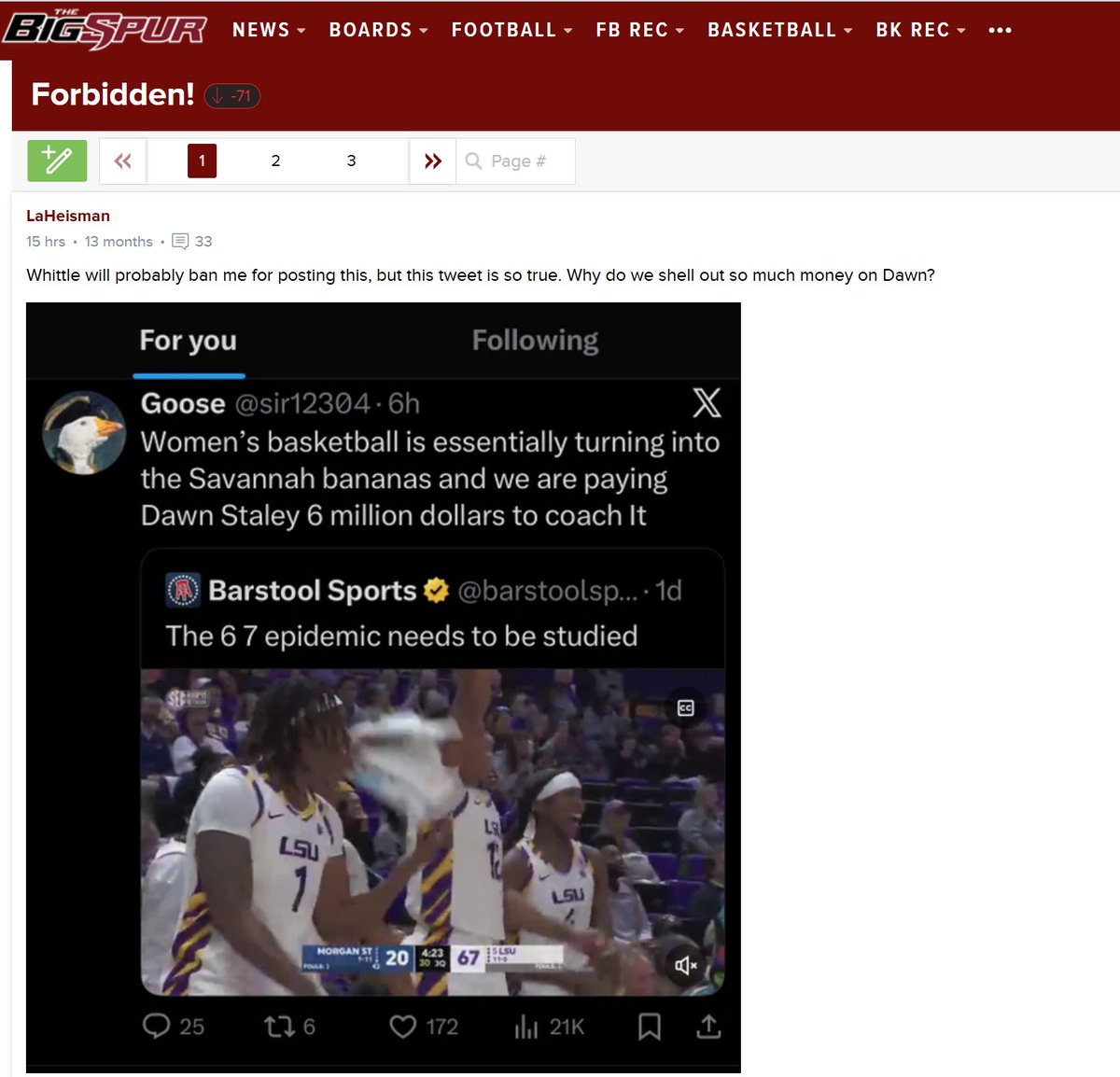Expand the BK REC dropdown
1120x1077 pixels.
click(x=920, y=30)
